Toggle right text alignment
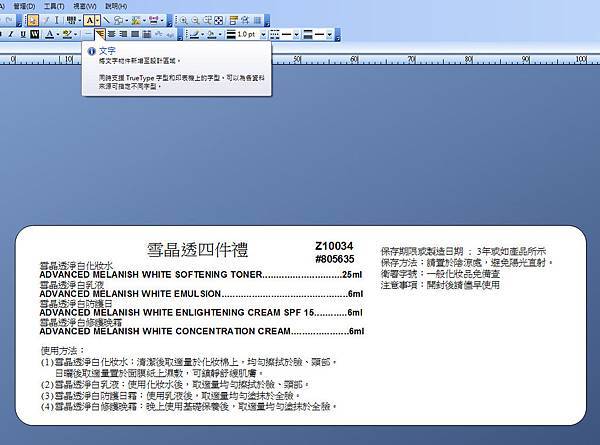This screenshot has height=445, width=600. 124,34
